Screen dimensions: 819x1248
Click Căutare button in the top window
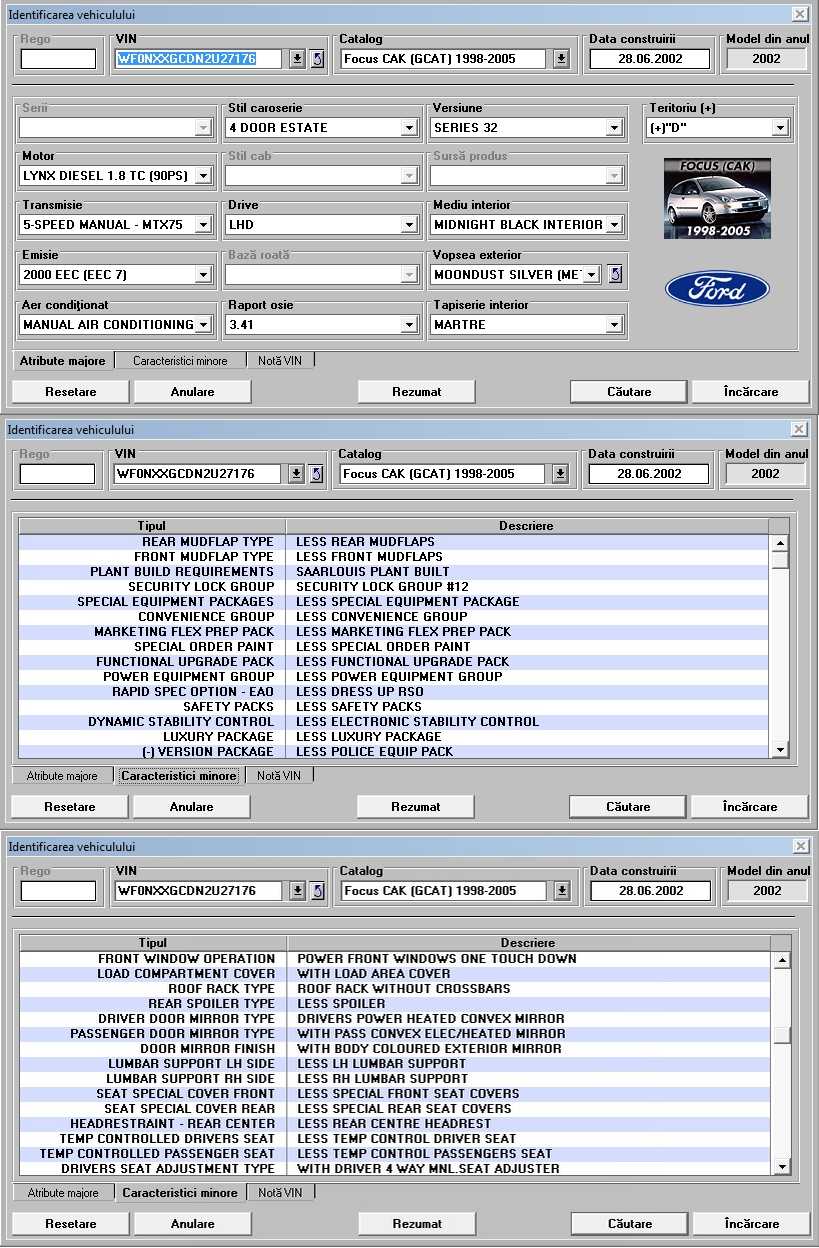click(629, 392)
